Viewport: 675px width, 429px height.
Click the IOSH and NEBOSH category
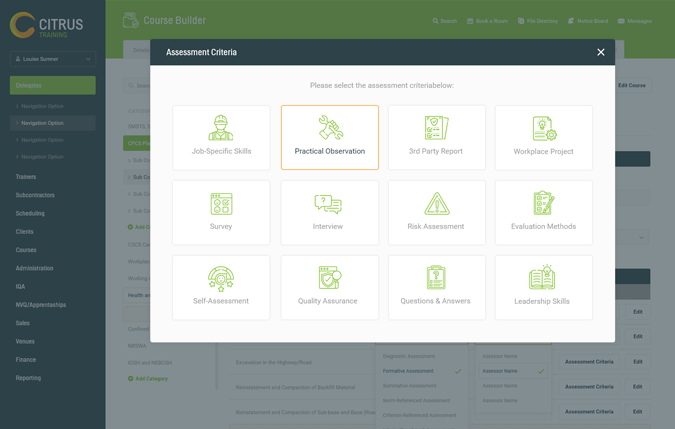tap(150, 363)
